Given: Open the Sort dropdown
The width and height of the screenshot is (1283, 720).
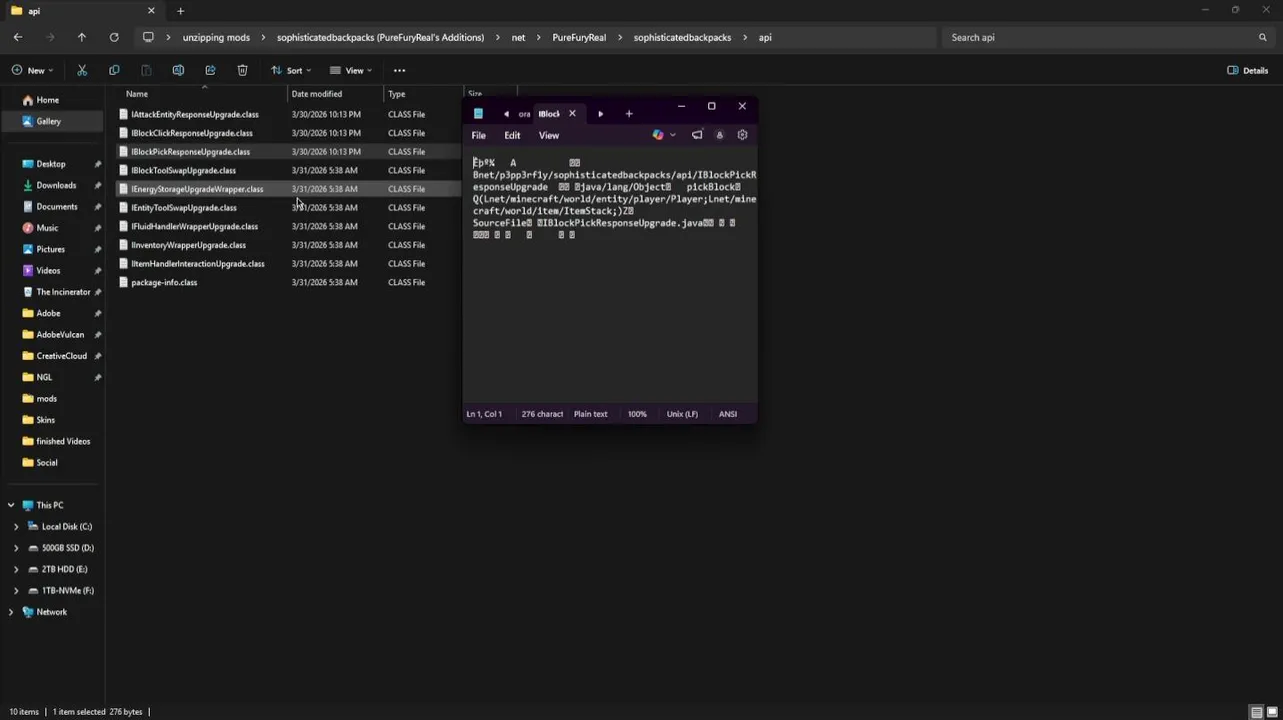Looking at the screenshot, I should tap(291, 70).
